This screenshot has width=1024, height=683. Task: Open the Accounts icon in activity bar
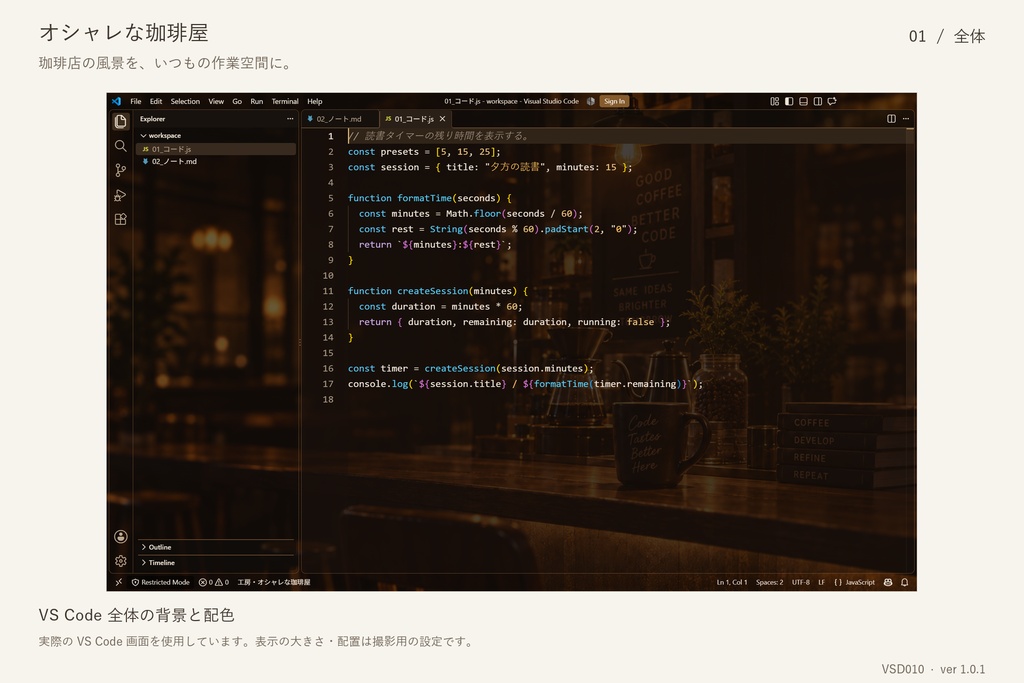121,537
